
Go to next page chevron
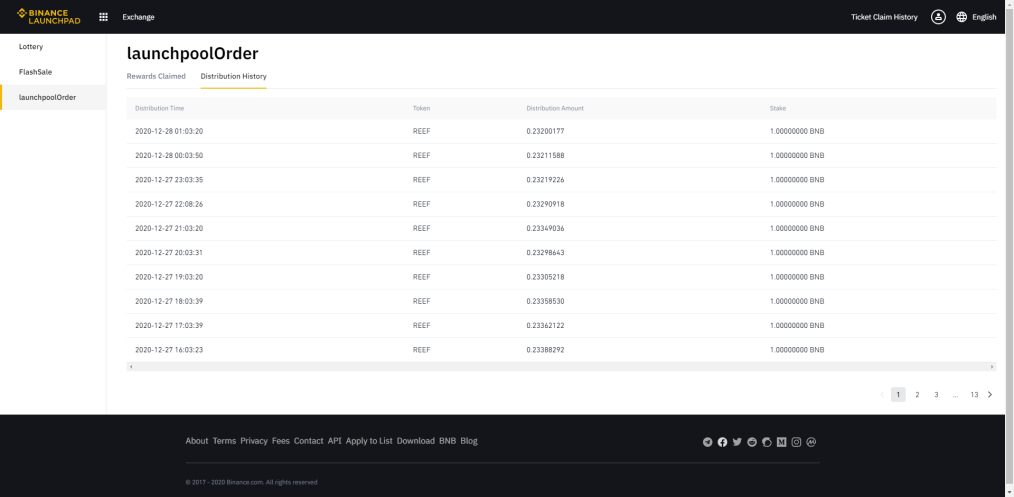[990, 394]
